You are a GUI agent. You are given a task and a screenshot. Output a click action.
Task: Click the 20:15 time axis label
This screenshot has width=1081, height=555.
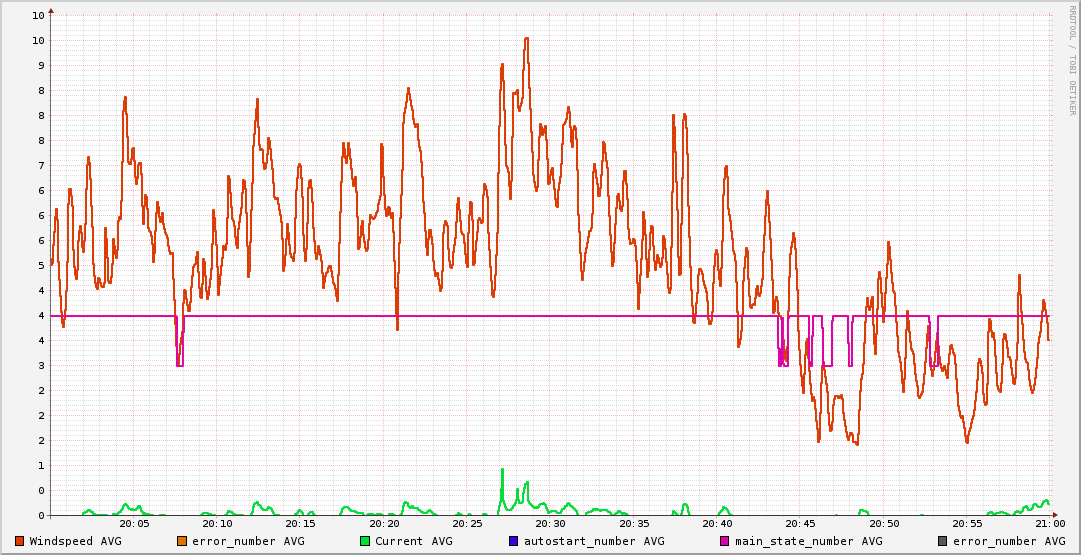[x=300, y=523]
